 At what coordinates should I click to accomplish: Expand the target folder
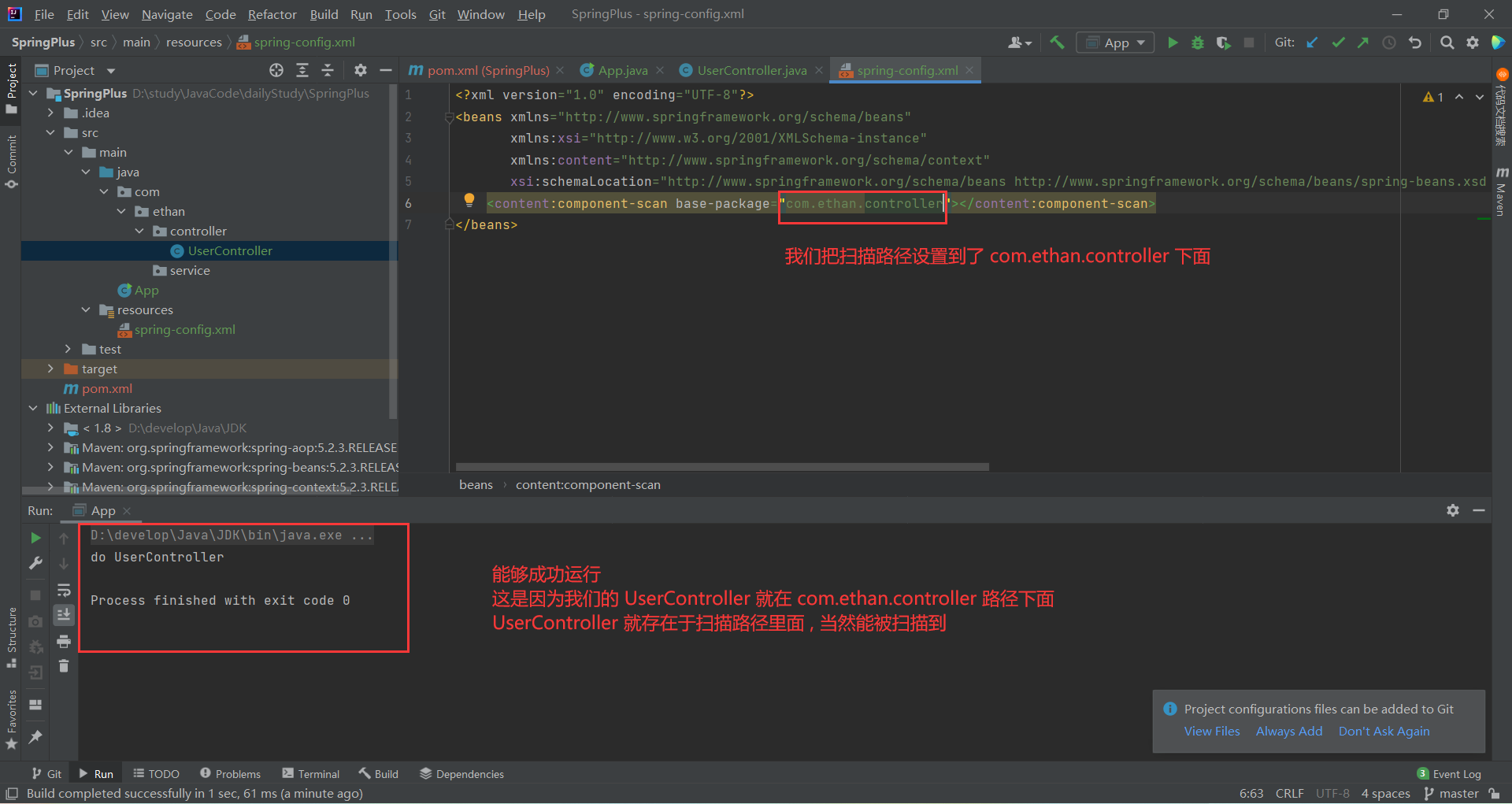coord(51,369)
